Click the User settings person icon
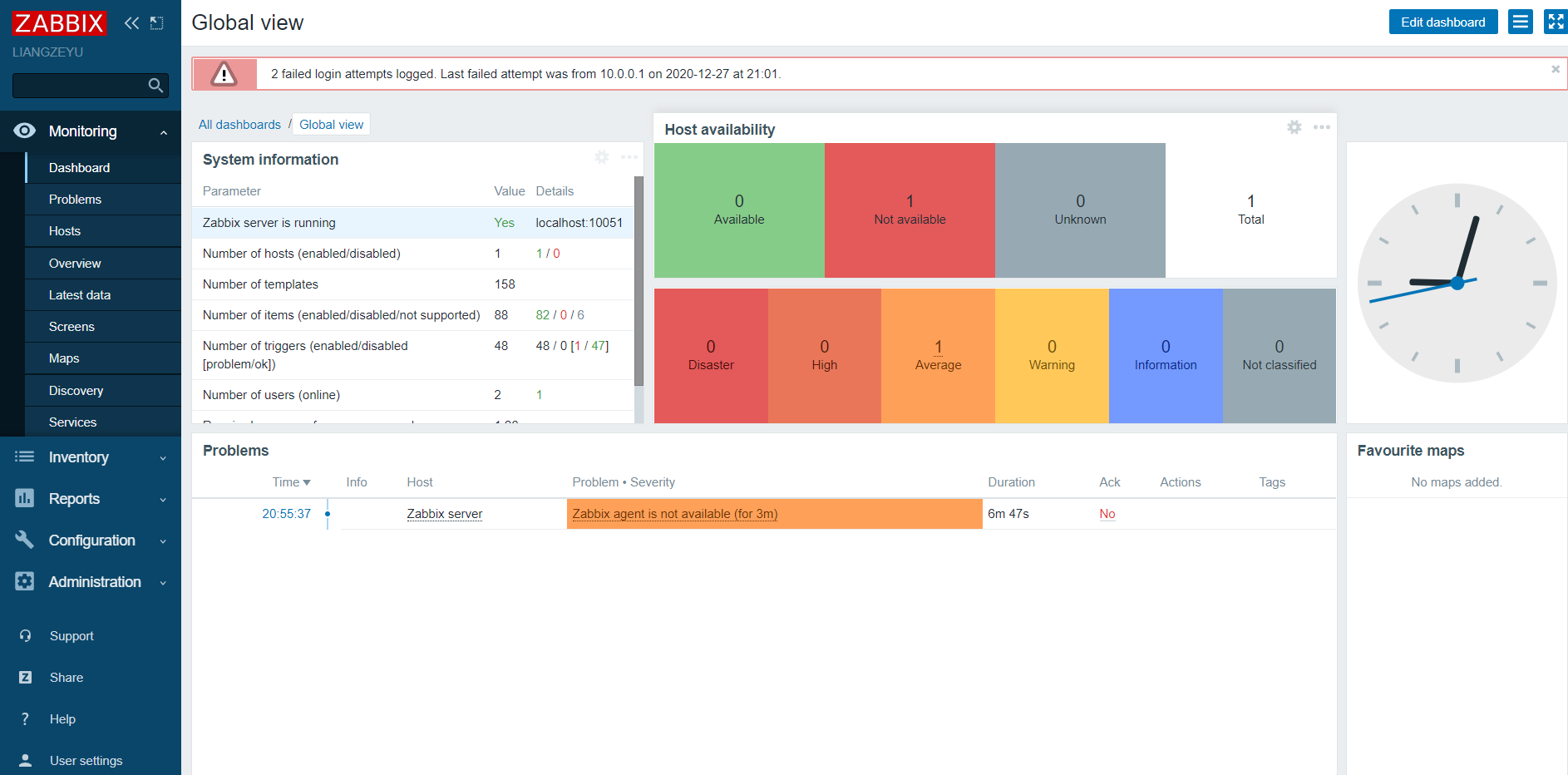This screenshot has width=1568, height=775. pyautogui.click(x=25, y=760)
